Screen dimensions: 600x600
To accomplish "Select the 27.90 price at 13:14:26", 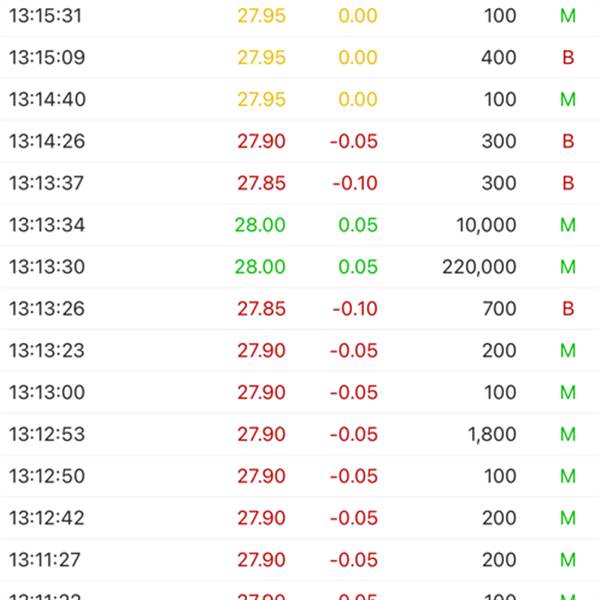I will 261,141.
